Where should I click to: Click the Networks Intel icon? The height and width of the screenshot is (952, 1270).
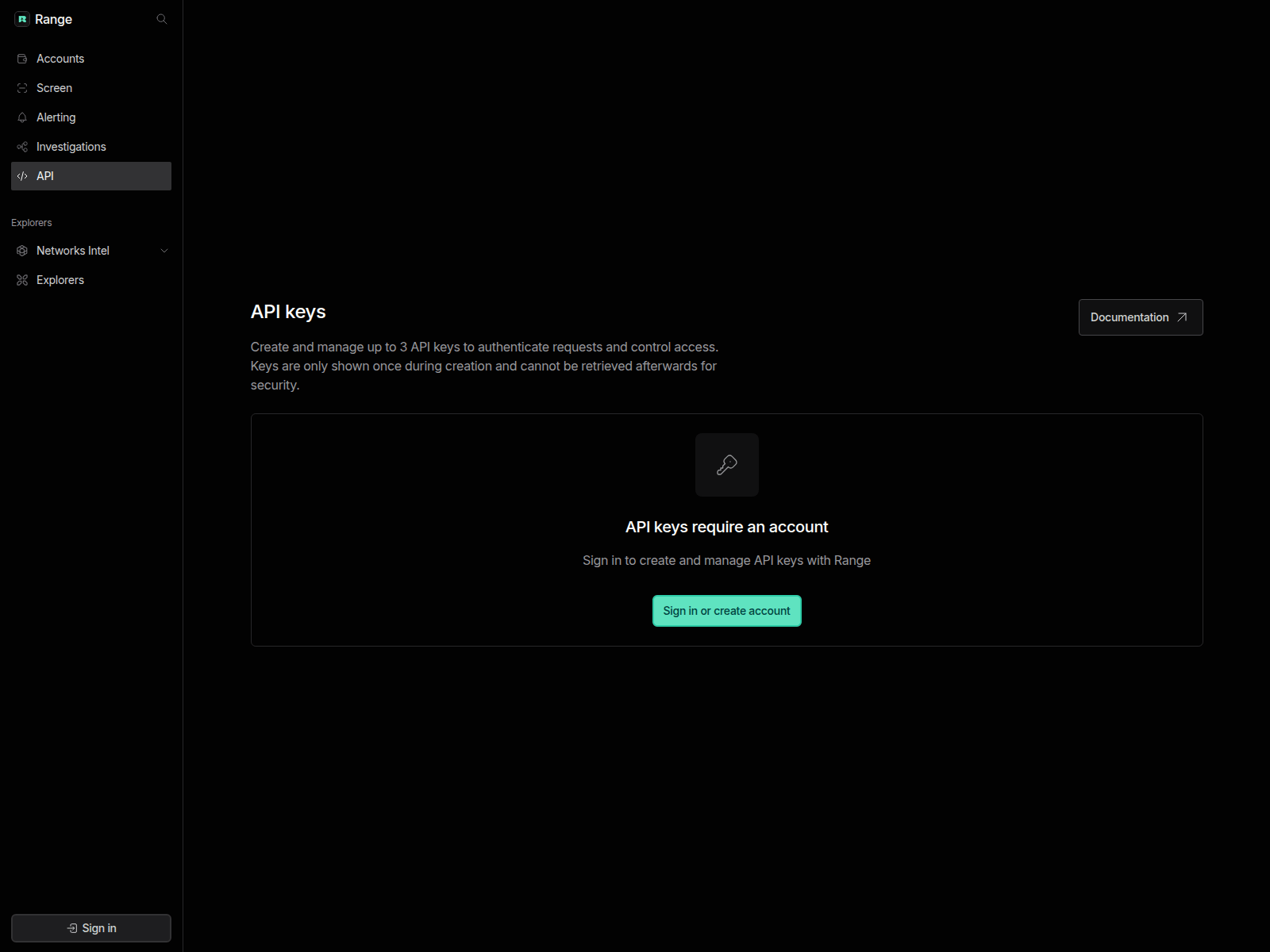pos(22,251)
